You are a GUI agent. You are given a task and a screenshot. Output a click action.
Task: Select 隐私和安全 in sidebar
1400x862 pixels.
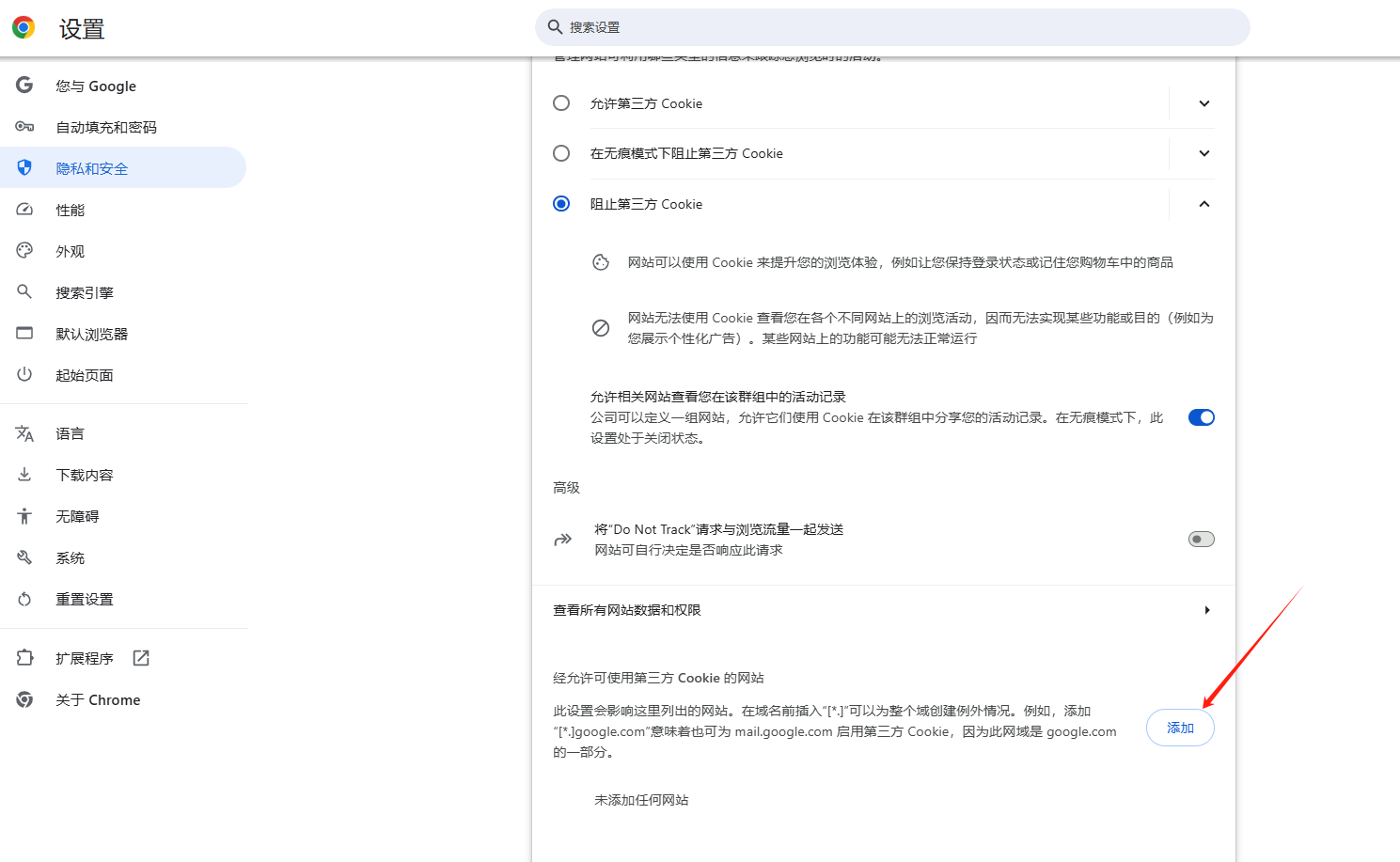coord(123,168)
